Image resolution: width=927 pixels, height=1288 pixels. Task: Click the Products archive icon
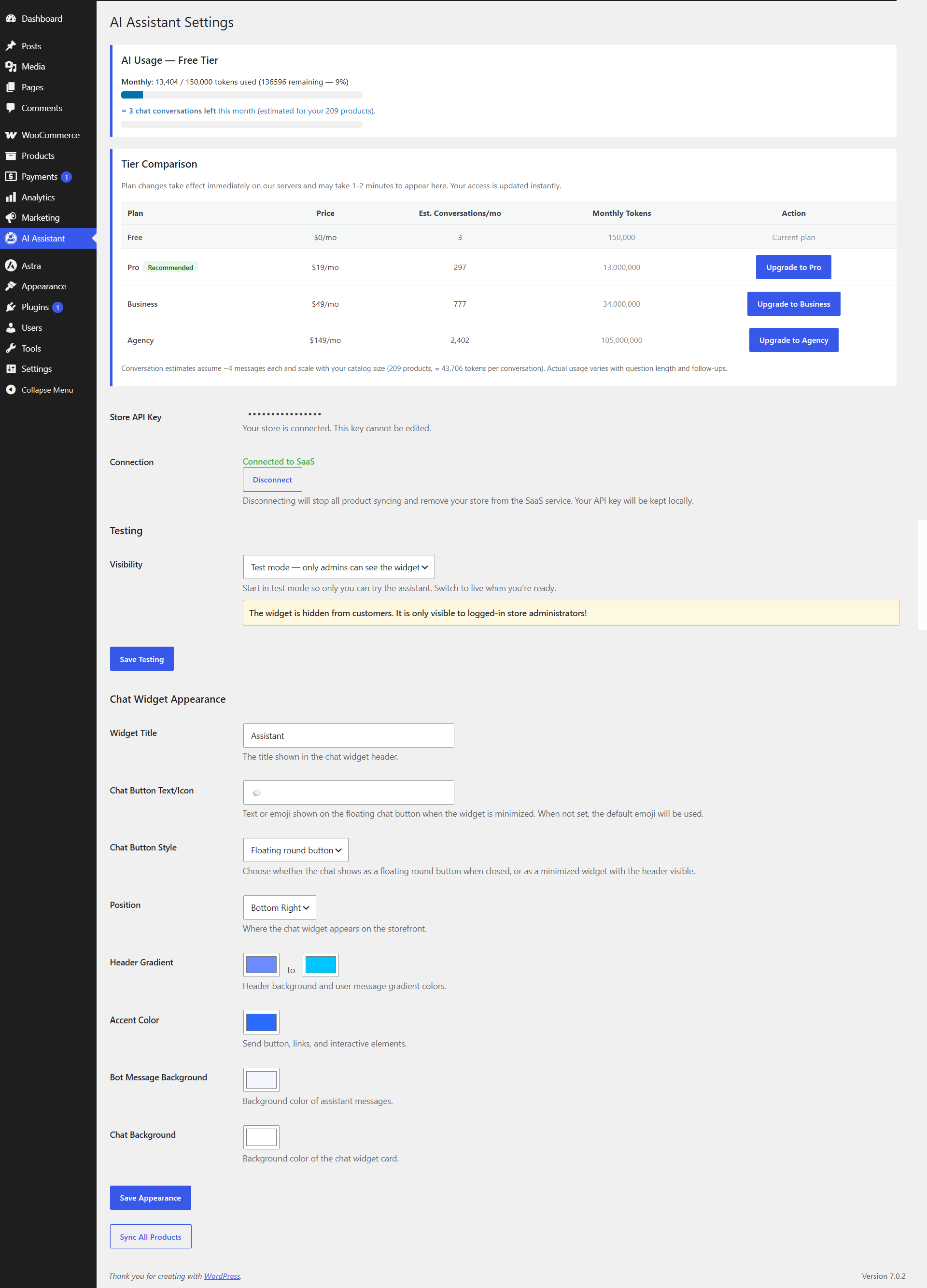pos(11,156)
